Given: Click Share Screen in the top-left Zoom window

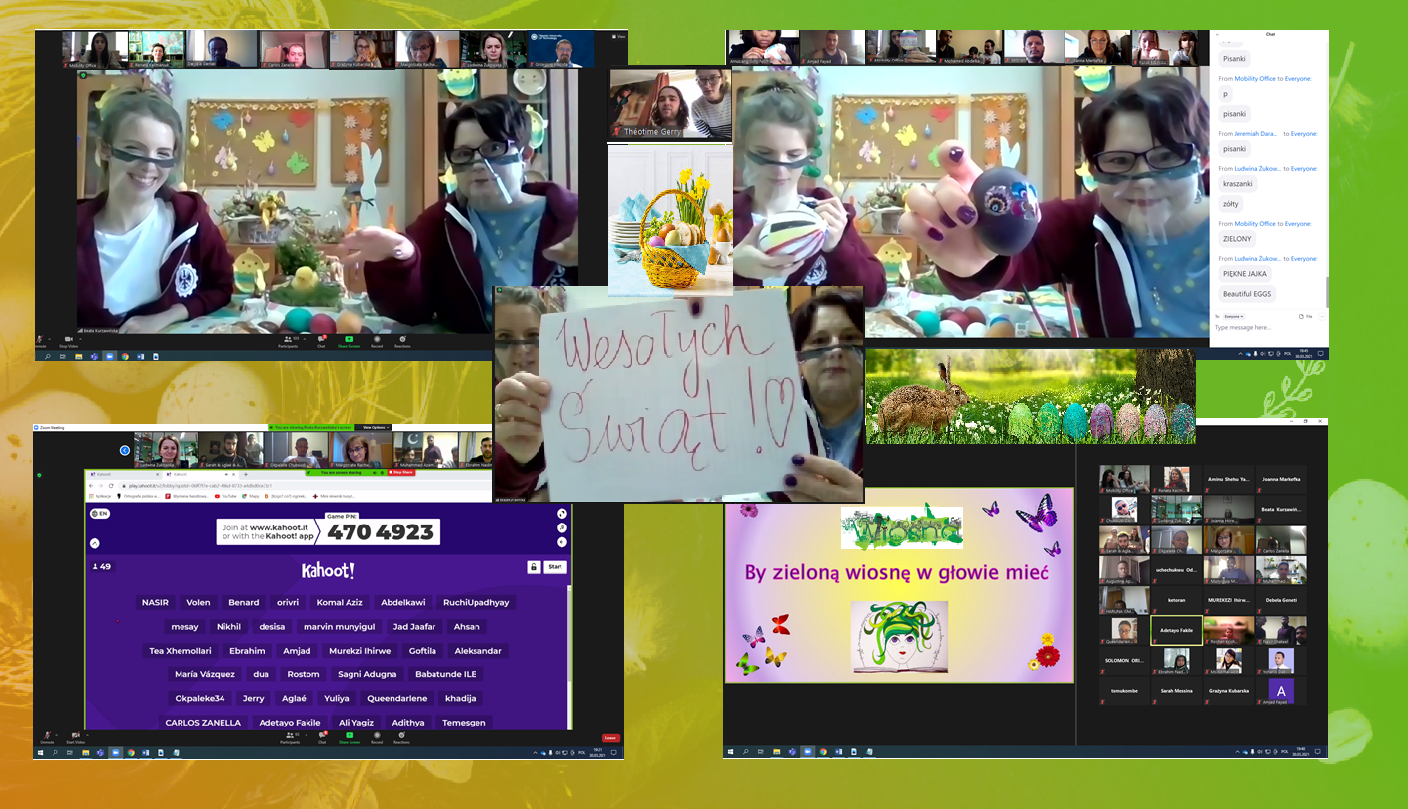Looking at the screenshot, I should [x=350, y=342].
